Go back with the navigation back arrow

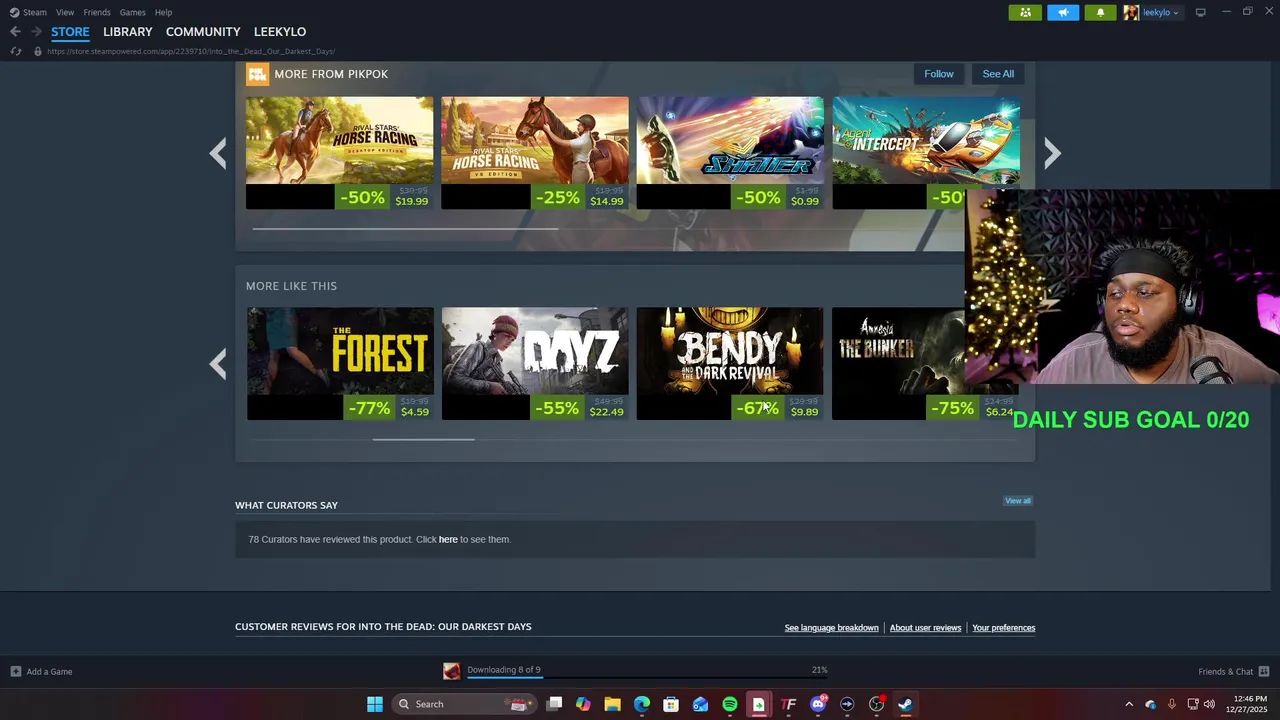pyautogui.click(x=15, y=32)
